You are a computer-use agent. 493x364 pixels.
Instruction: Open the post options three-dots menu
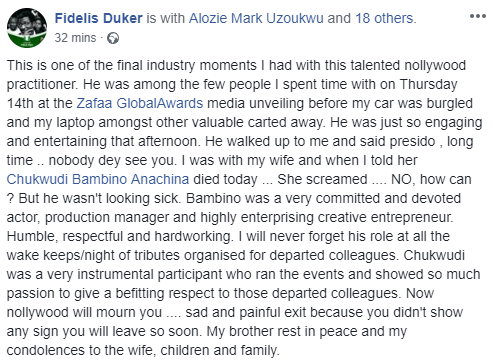pos(478,16)
